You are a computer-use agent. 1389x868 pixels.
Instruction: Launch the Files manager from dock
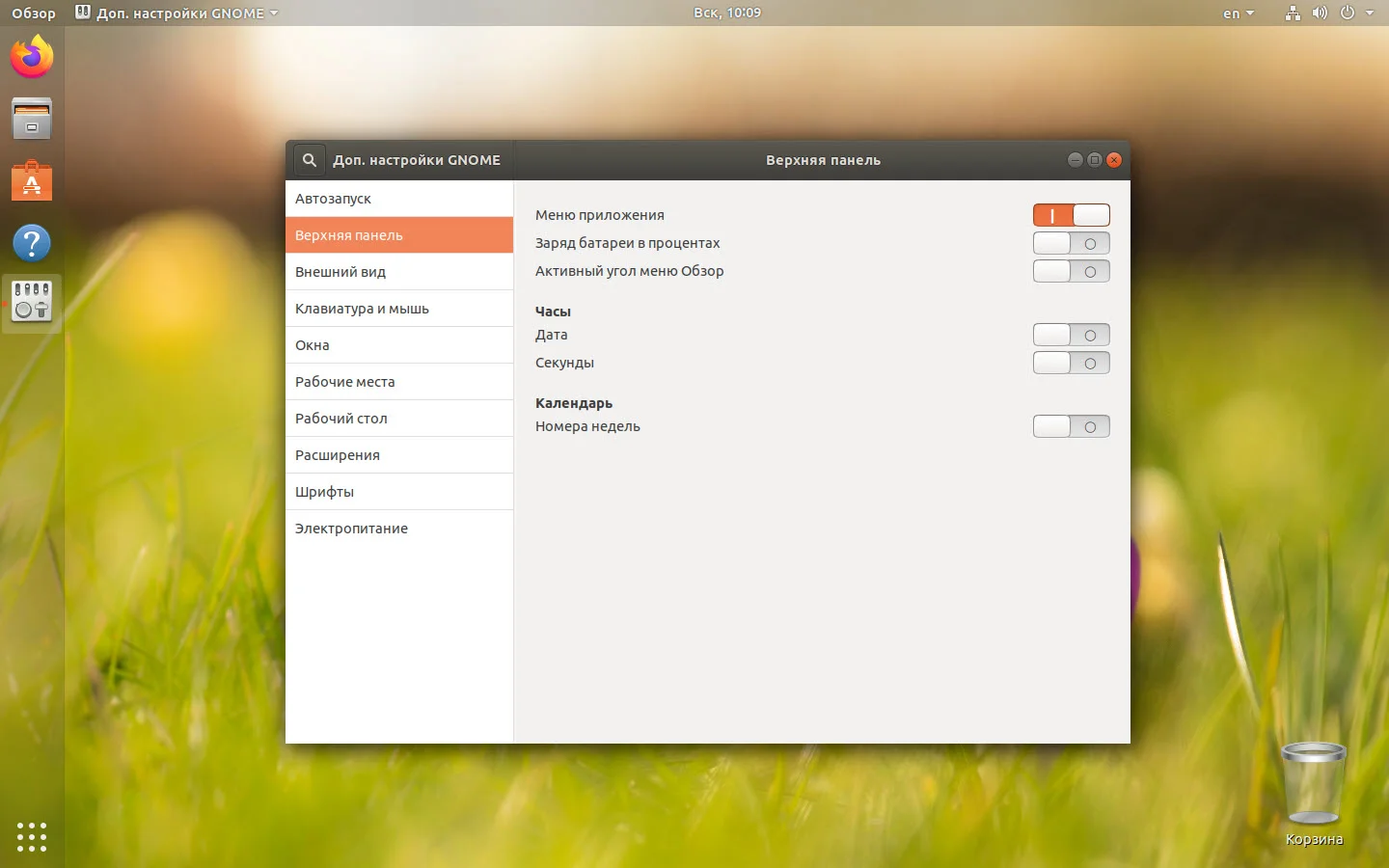32,119
